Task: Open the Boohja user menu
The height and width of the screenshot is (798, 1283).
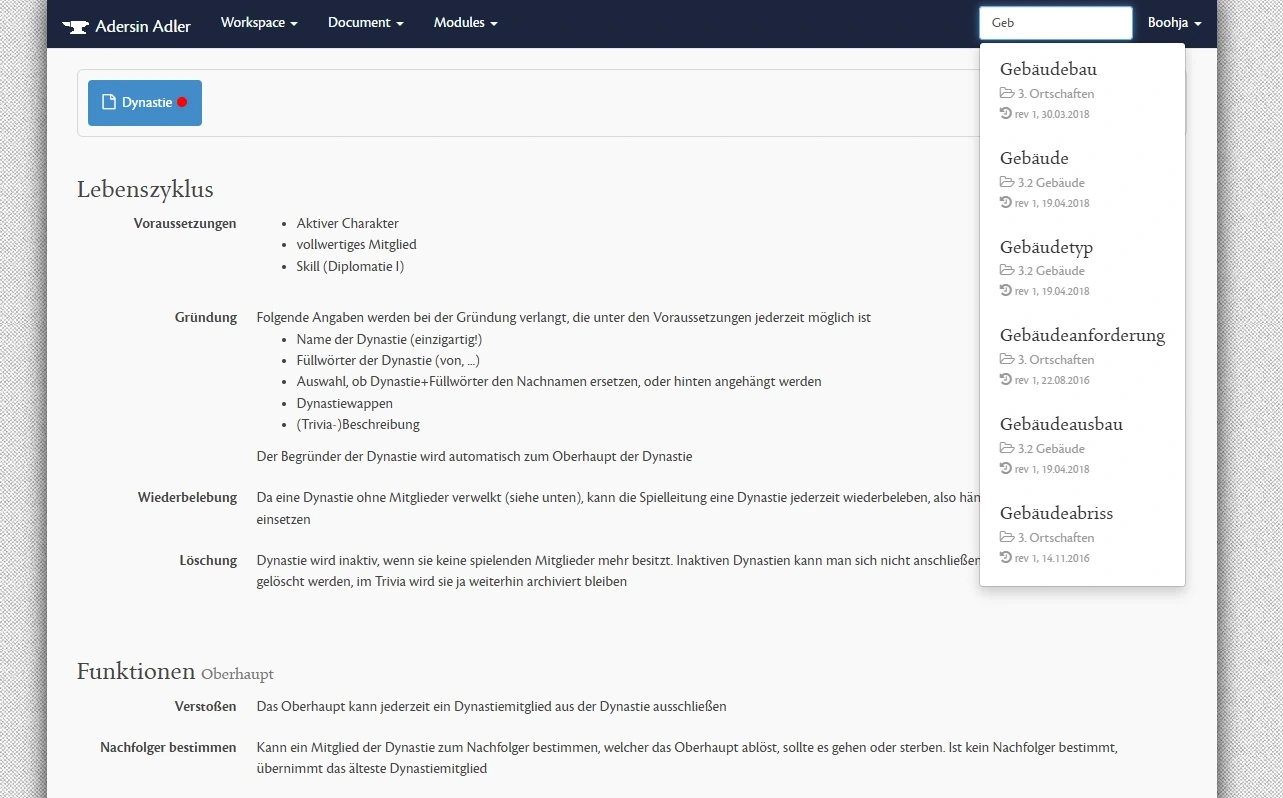Action: 1174,23
